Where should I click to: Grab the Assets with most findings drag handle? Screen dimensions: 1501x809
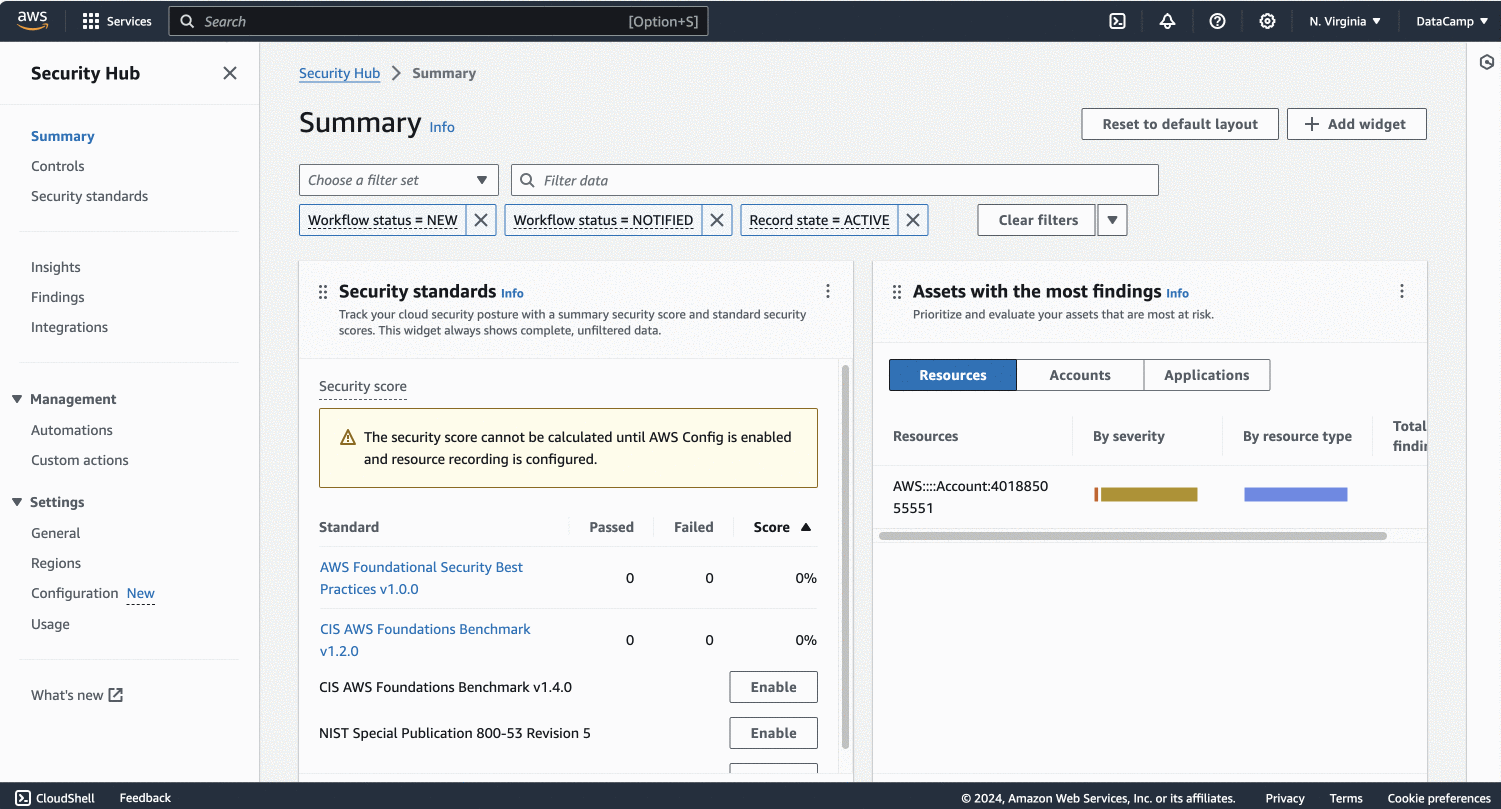(x=897, y=292)
